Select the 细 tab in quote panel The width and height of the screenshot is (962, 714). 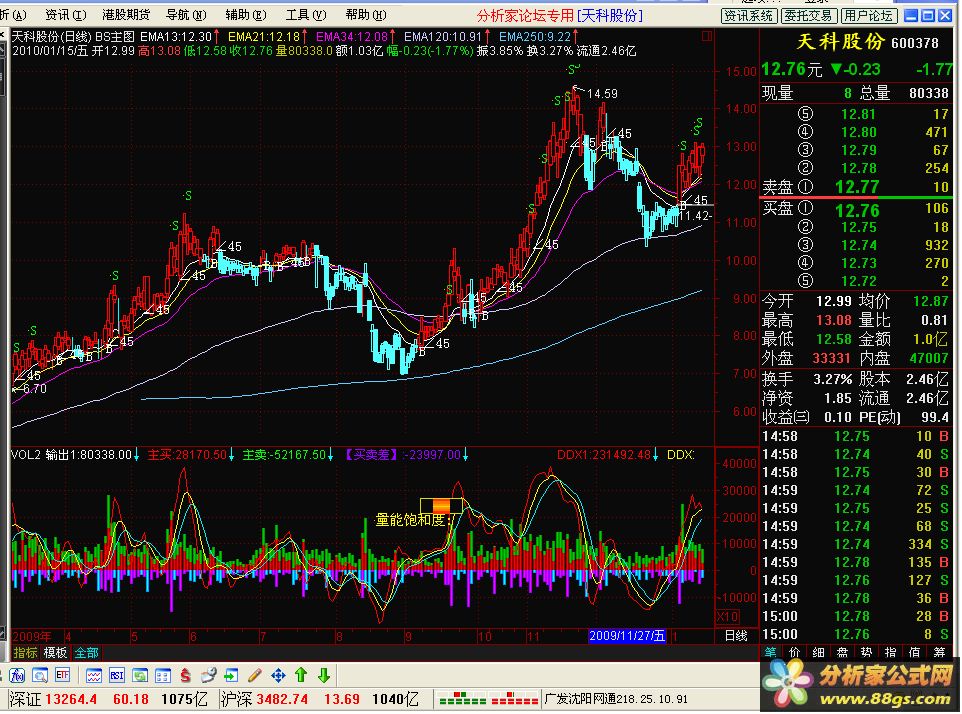click(818, 652)
